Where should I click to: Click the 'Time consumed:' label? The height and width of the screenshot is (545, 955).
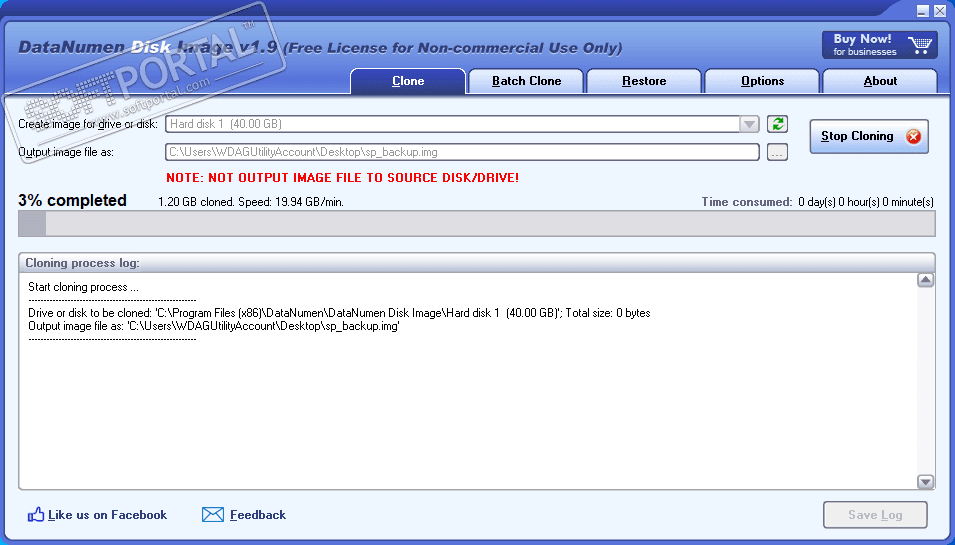tap(747, 202)
